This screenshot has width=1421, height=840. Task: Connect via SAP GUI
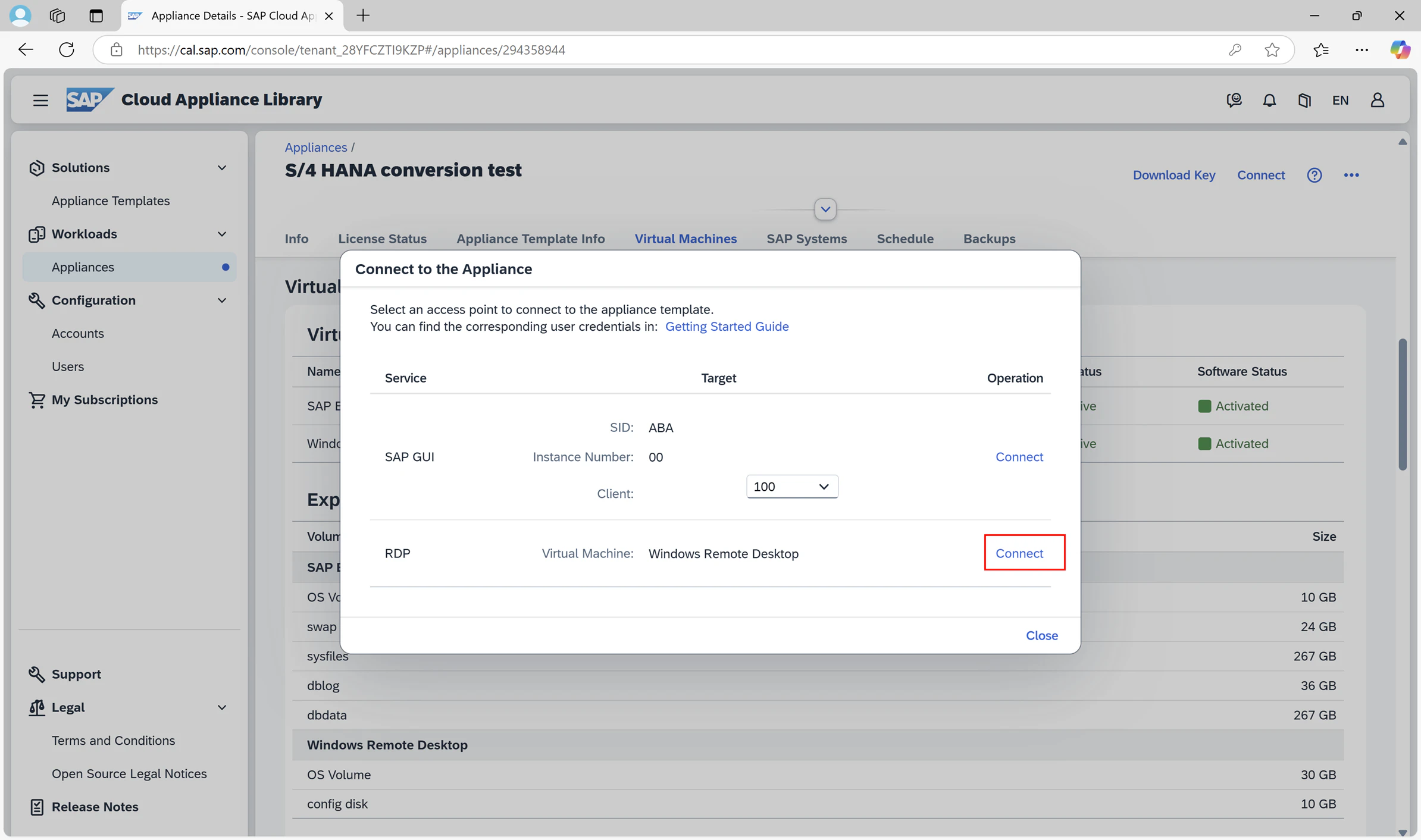pos(1019,457)
